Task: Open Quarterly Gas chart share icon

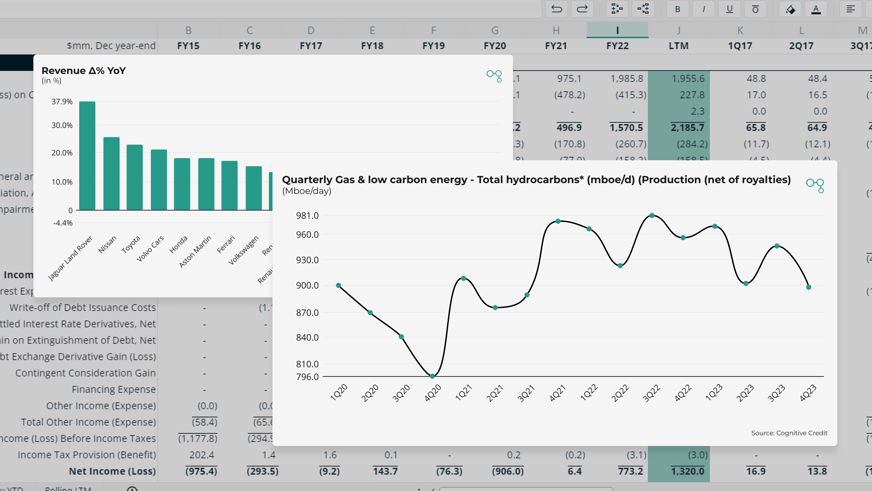Action: (815, 185)
